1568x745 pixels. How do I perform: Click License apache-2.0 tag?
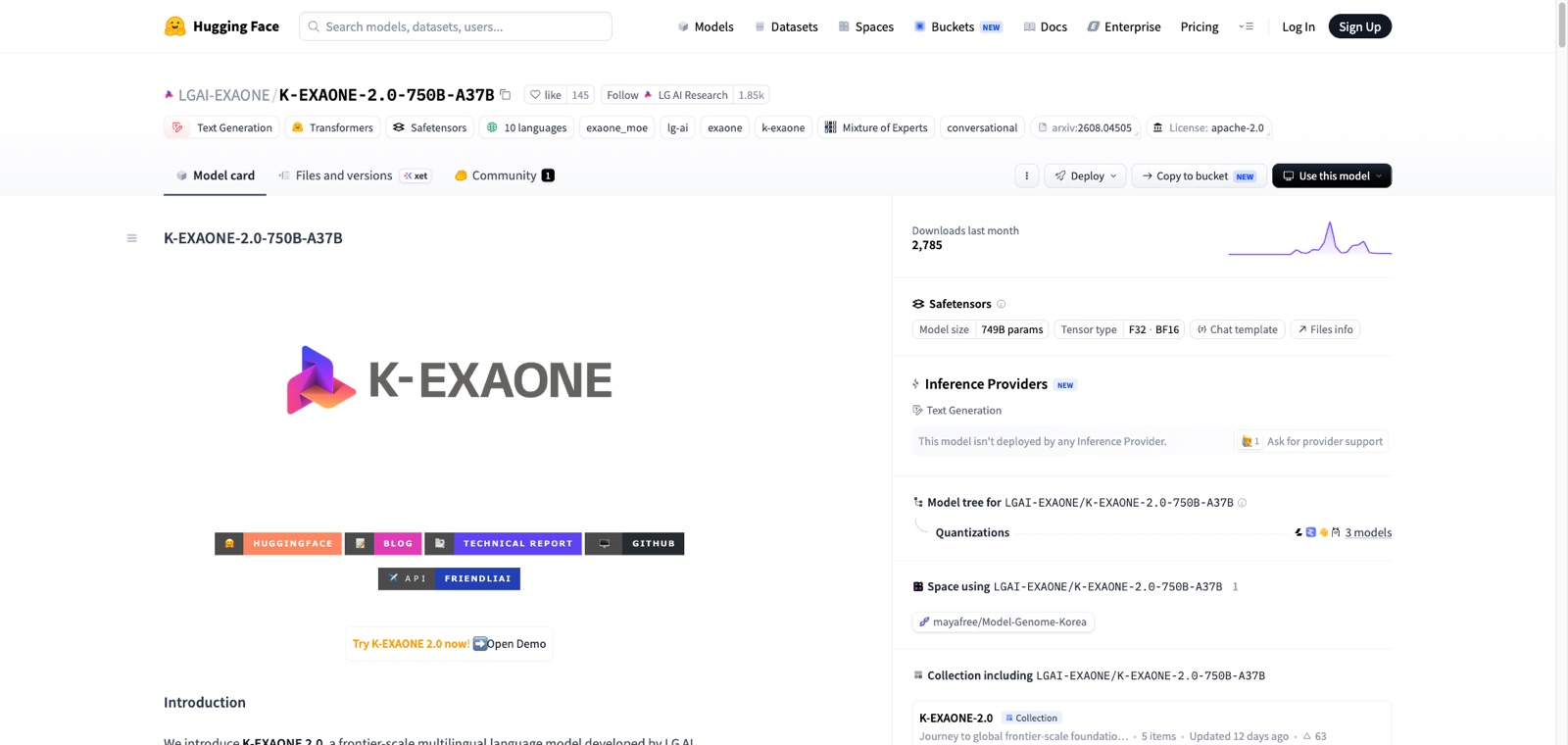(x=1209, y=127)
